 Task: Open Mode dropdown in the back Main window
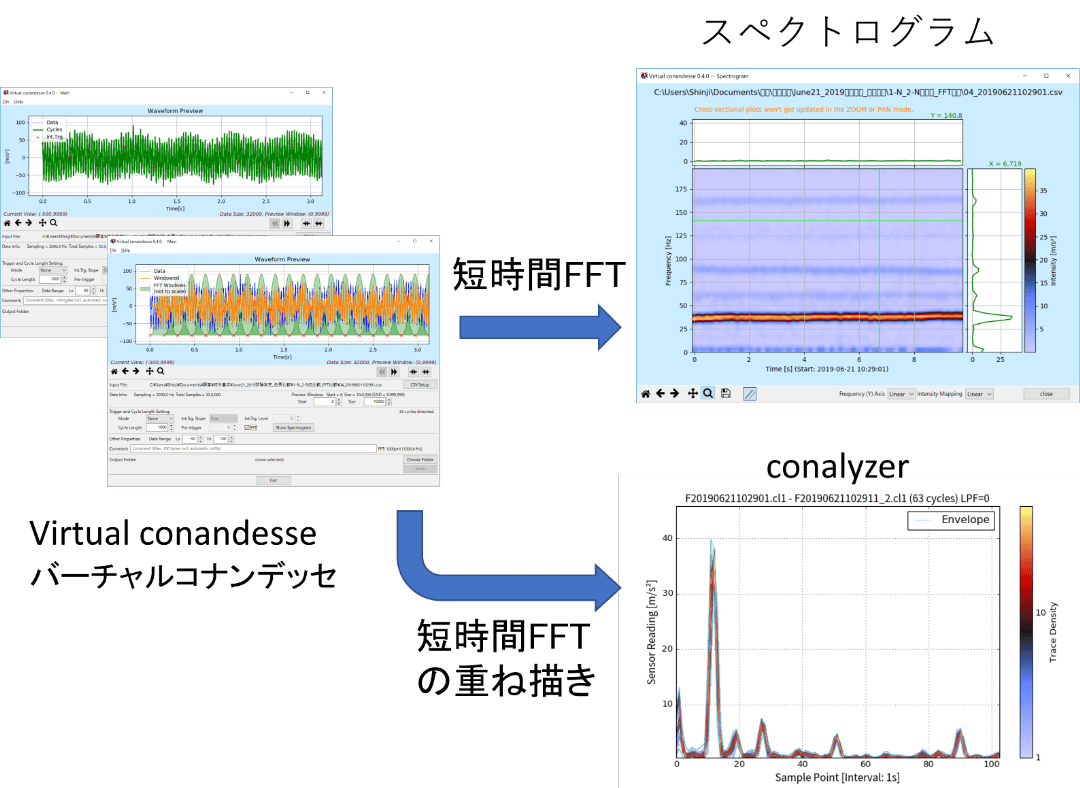pyautogui.click(x=52, y=270)
